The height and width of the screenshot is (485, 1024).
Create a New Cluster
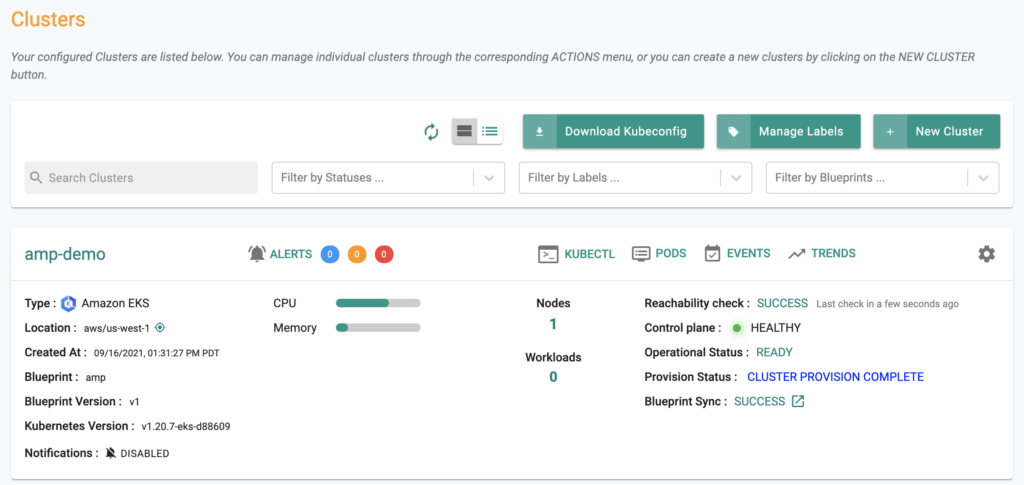936,131
